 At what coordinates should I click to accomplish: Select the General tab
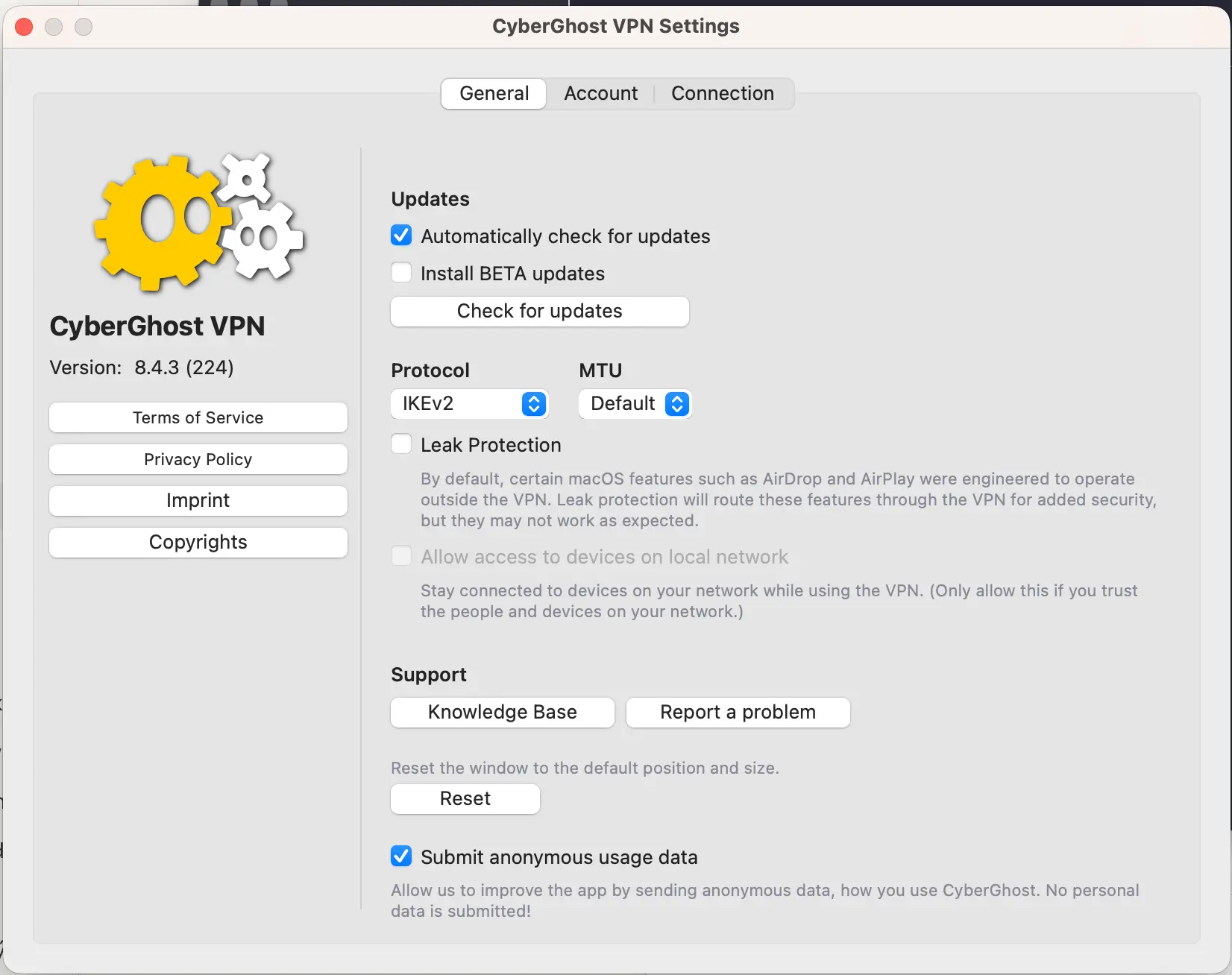pyautogui.click(x=493, y=93)
